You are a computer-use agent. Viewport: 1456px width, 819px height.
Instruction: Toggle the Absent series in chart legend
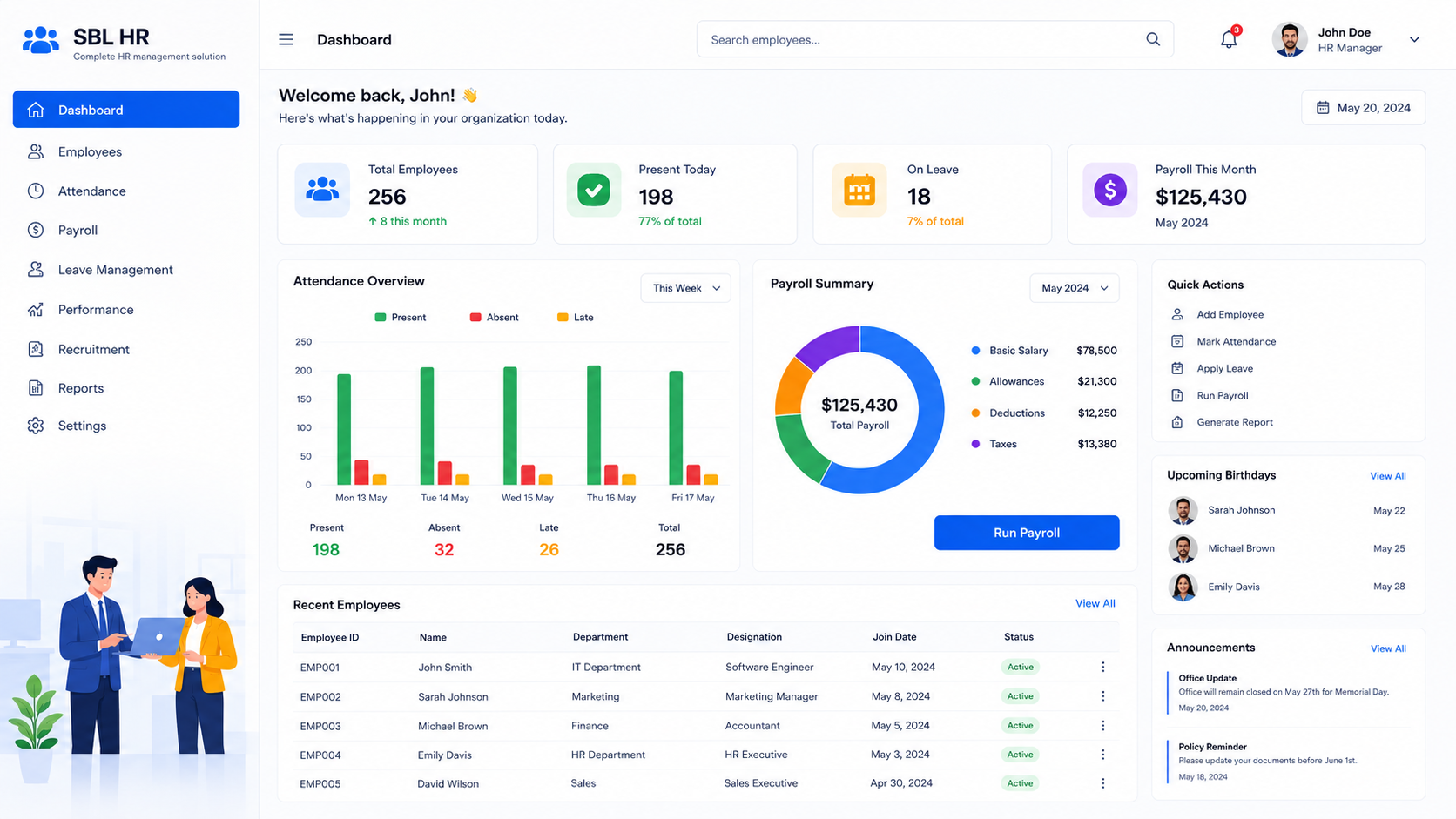point(494,318)
